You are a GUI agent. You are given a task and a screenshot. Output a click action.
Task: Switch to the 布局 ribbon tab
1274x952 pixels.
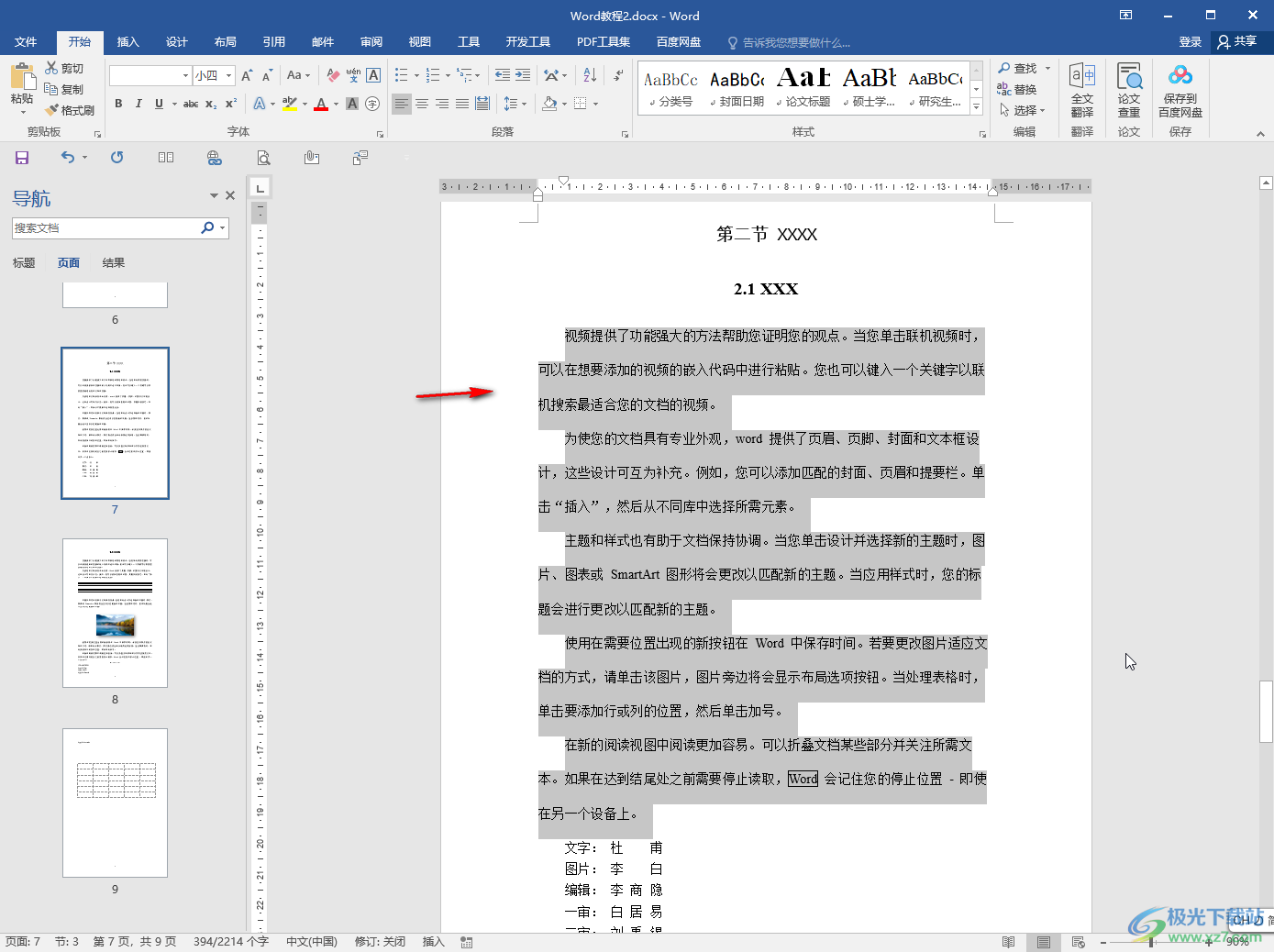226,42
